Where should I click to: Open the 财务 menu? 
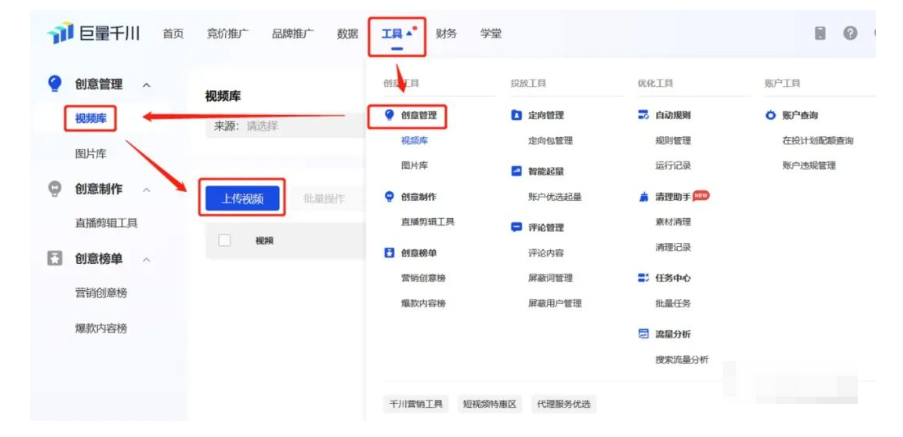coord(446,33)
